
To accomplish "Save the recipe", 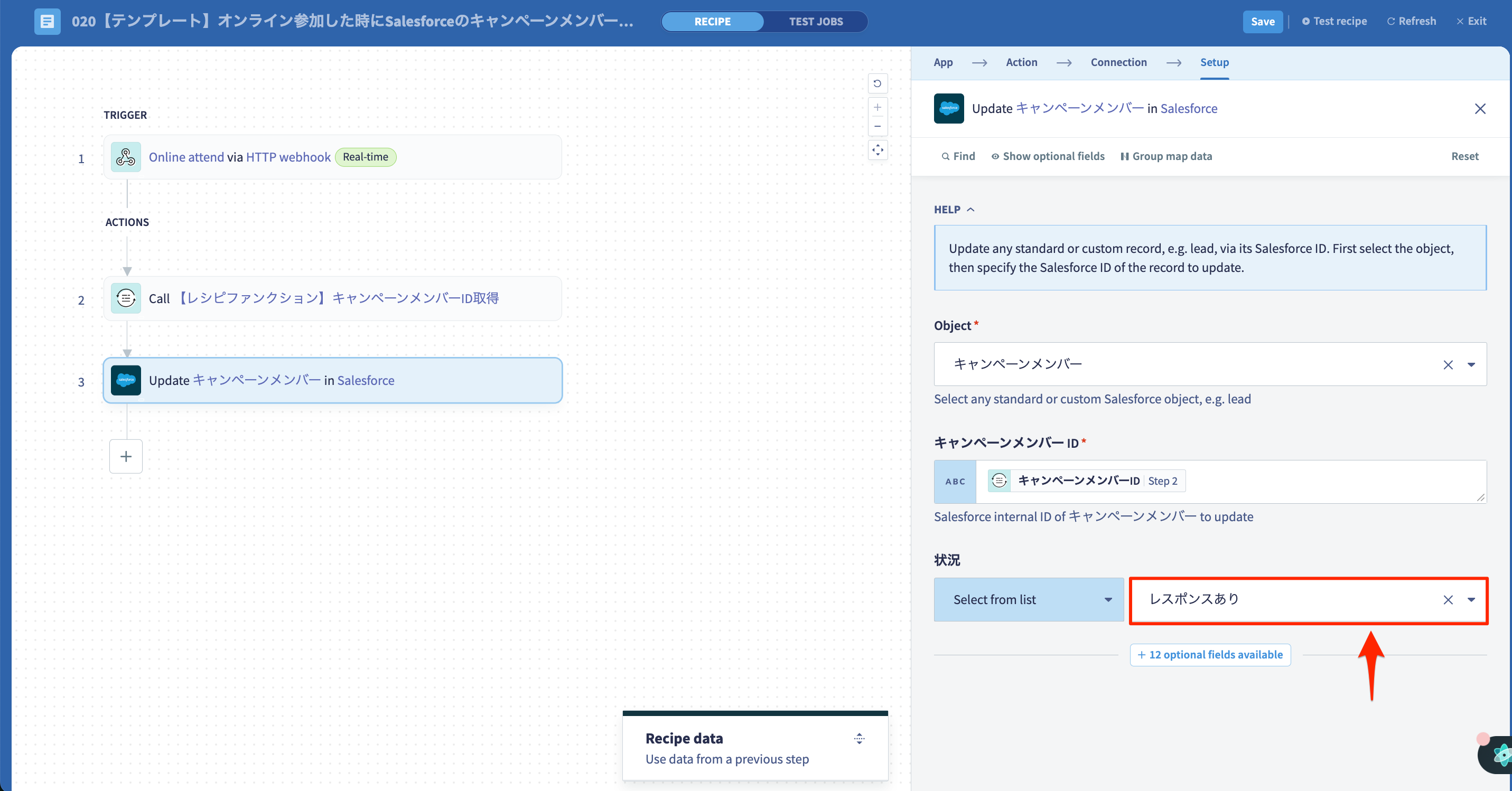I will [1263, 22].
